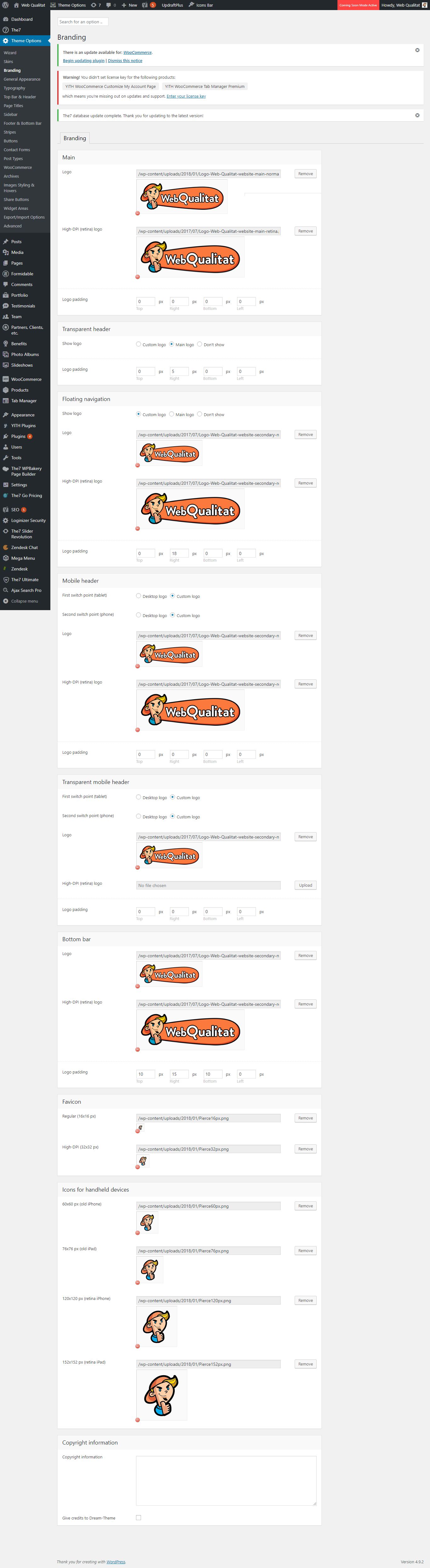Open the Mega Menu sidebar icon
The height and width of the screenshot is (1568, 430).
[x=5, y=558]
